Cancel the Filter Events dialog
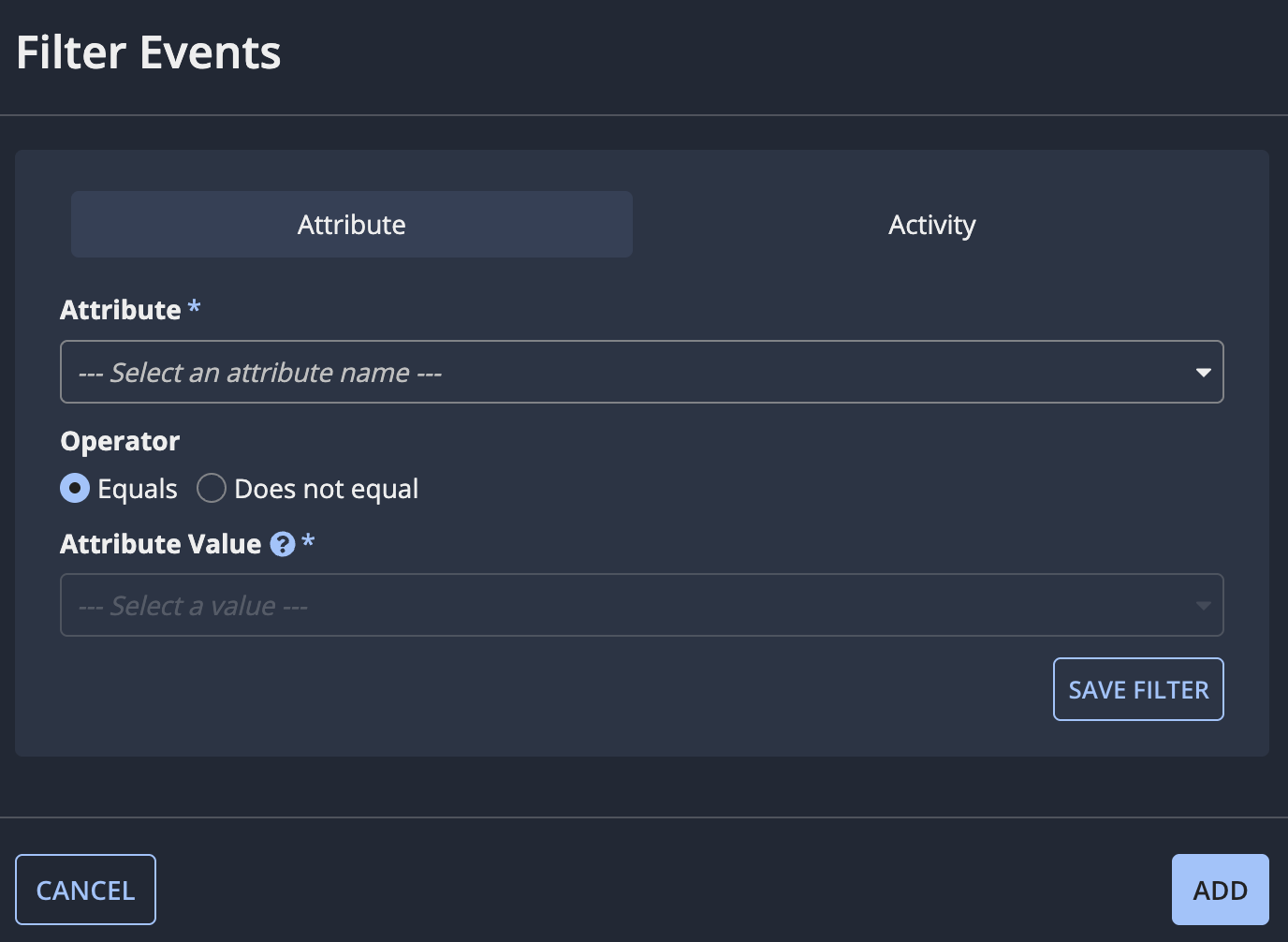The width and height of the screenshot is (1288, 942). (x=85, y=890)
